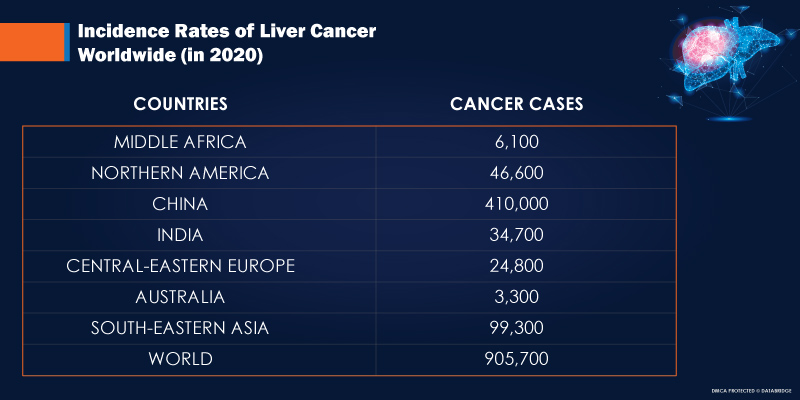800x400 pixels.
Task: Click the MIDDLE AFRICA row label
Action: pos(180,142)
